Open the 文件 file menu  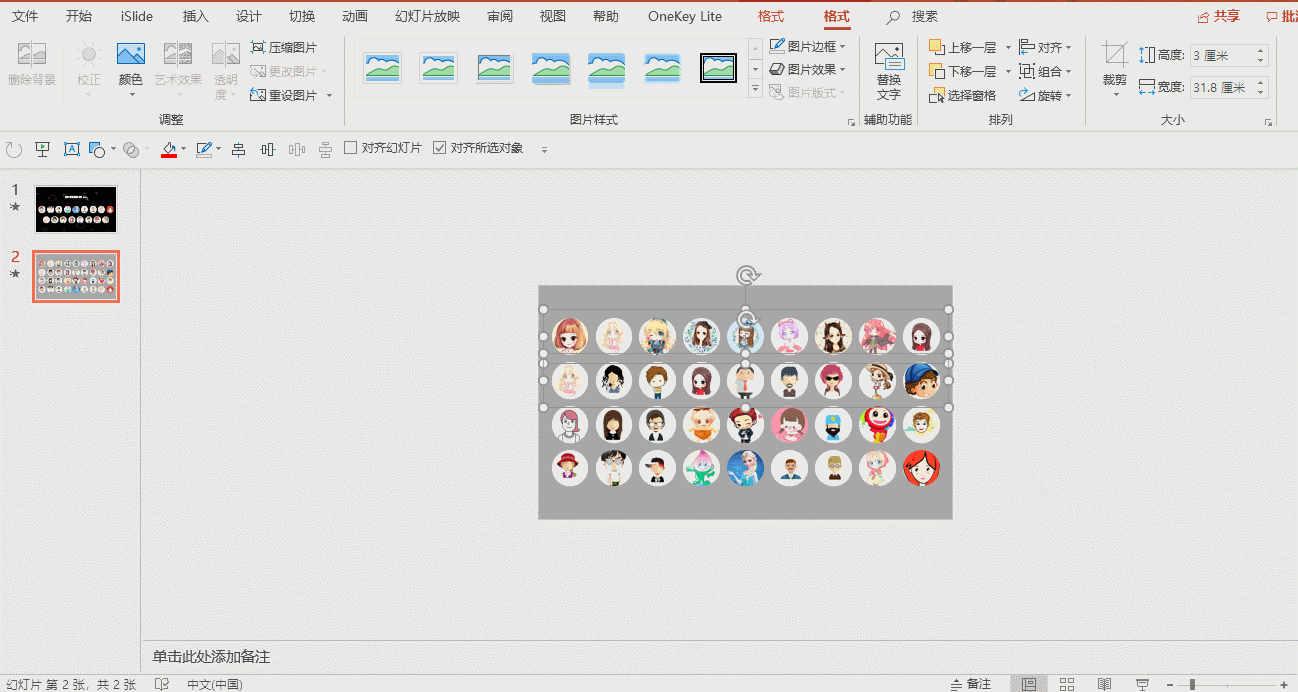(x=25, y=16)
